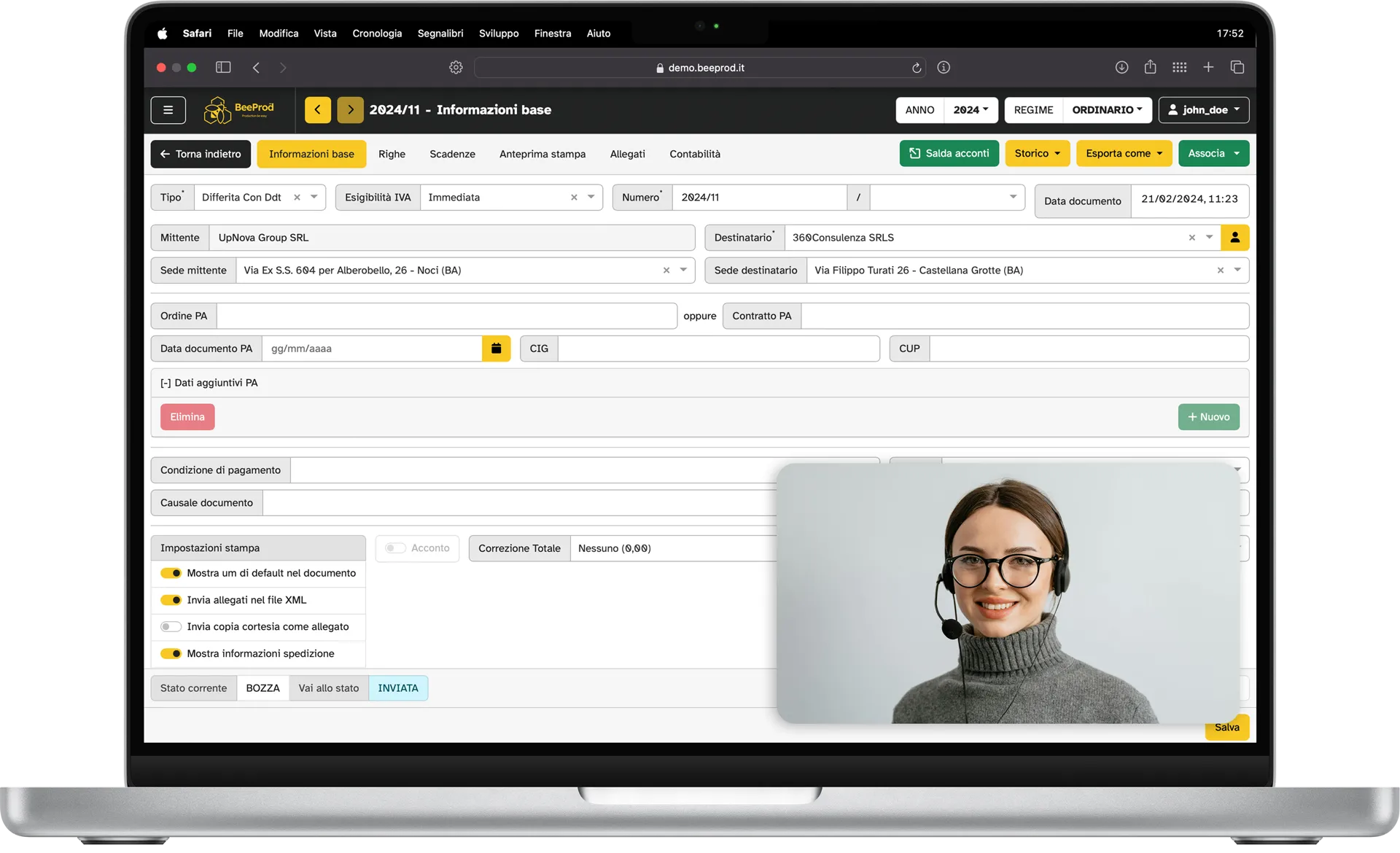Click Torna indietro button
This screenshot has height=853, width=1400.
click(201, 154)
